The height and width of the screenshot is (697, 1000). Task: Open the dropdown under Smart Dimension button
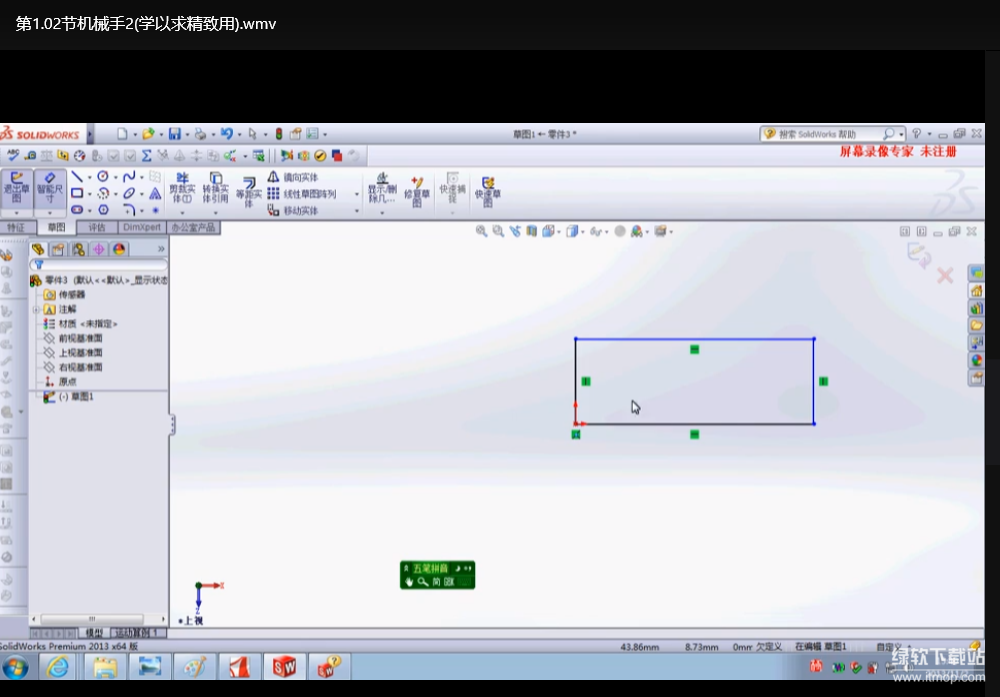point(50,213)
